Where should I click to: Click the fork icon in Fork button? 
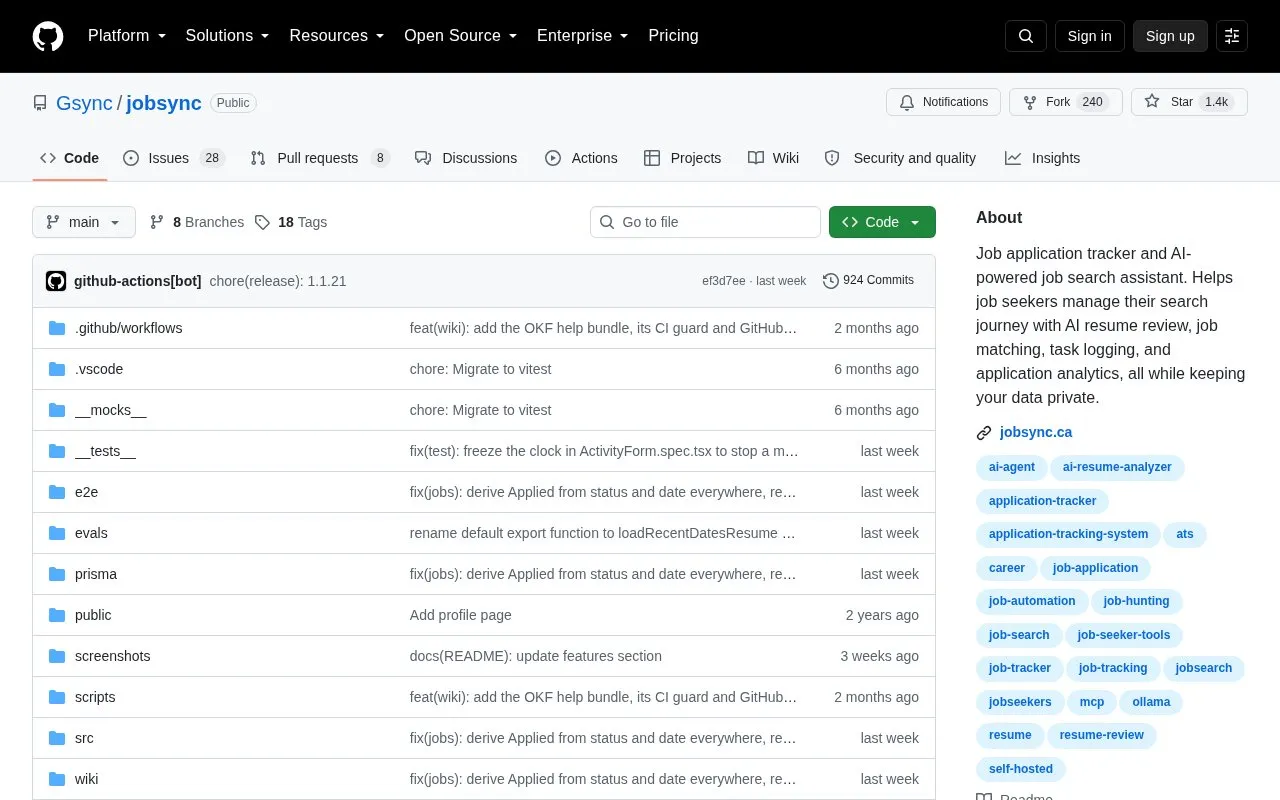[1030, 102]
